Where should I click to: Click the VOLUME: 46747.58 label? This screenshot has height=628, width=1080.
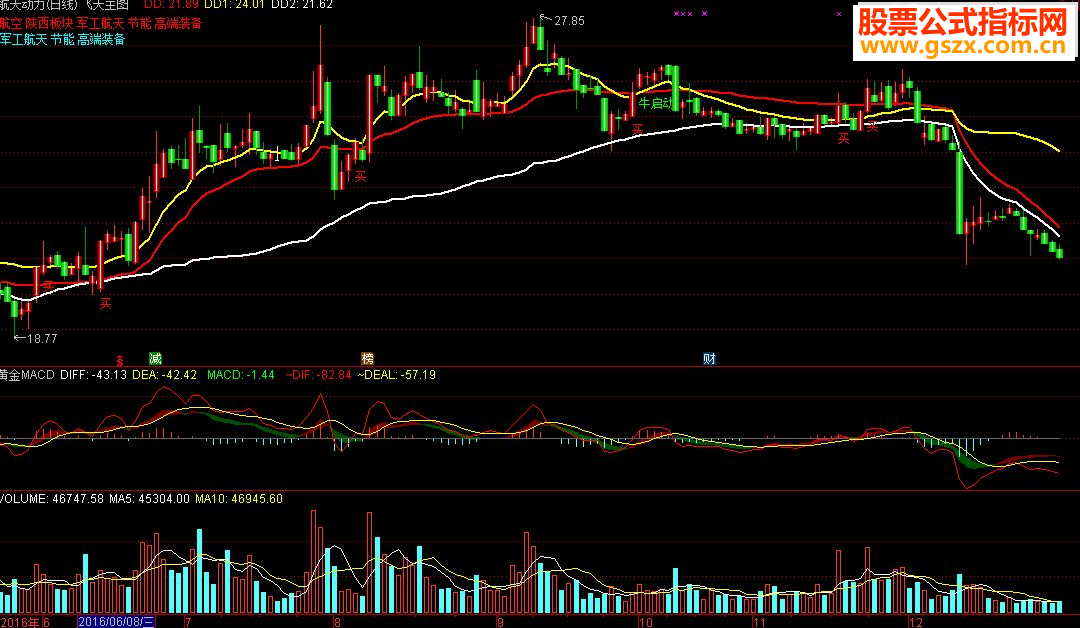[x=52, y=499]
